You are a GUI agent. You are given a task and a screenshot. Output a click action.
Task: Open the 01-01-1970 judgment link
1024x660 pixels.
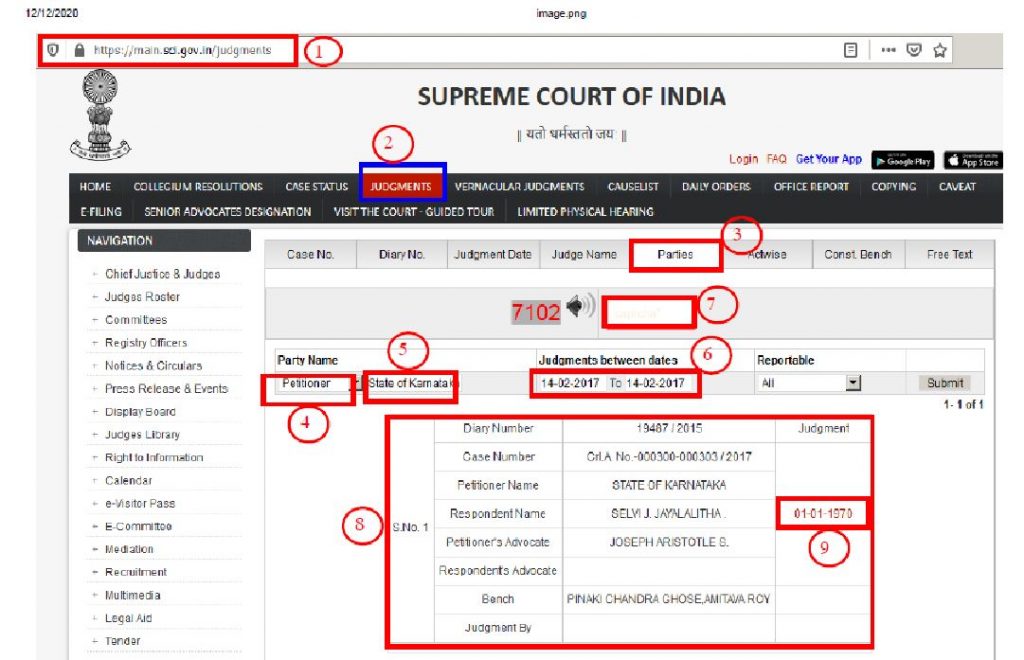tap(822, 514)
